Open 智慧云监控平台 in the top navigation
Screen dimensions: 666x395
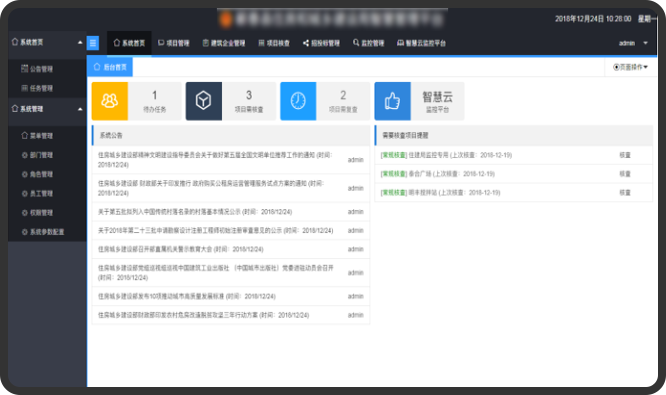[x=421, y=43]
